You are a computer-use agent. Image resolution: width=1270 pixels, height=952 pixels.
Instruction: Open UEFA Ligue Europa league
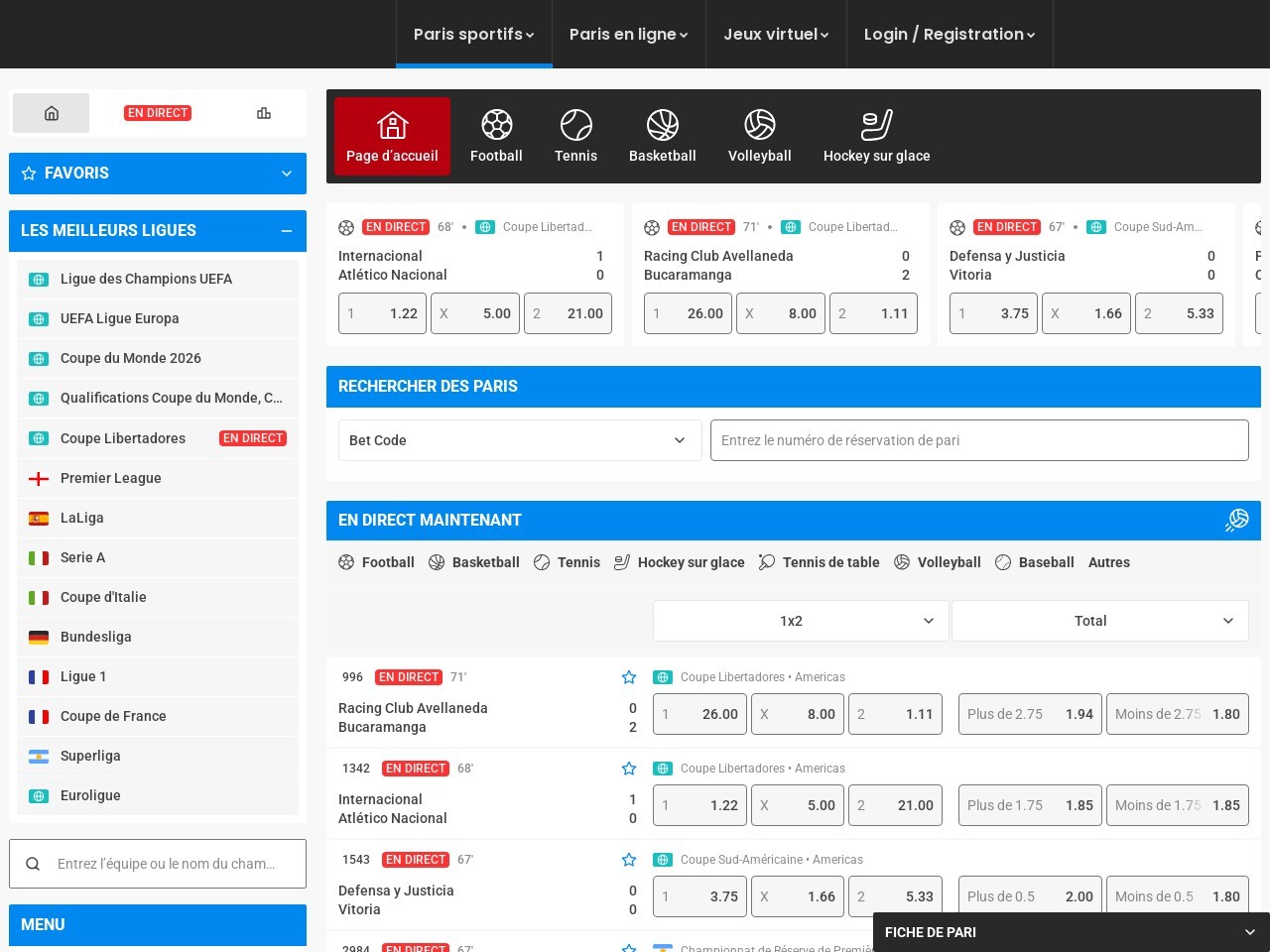point(158,319)
